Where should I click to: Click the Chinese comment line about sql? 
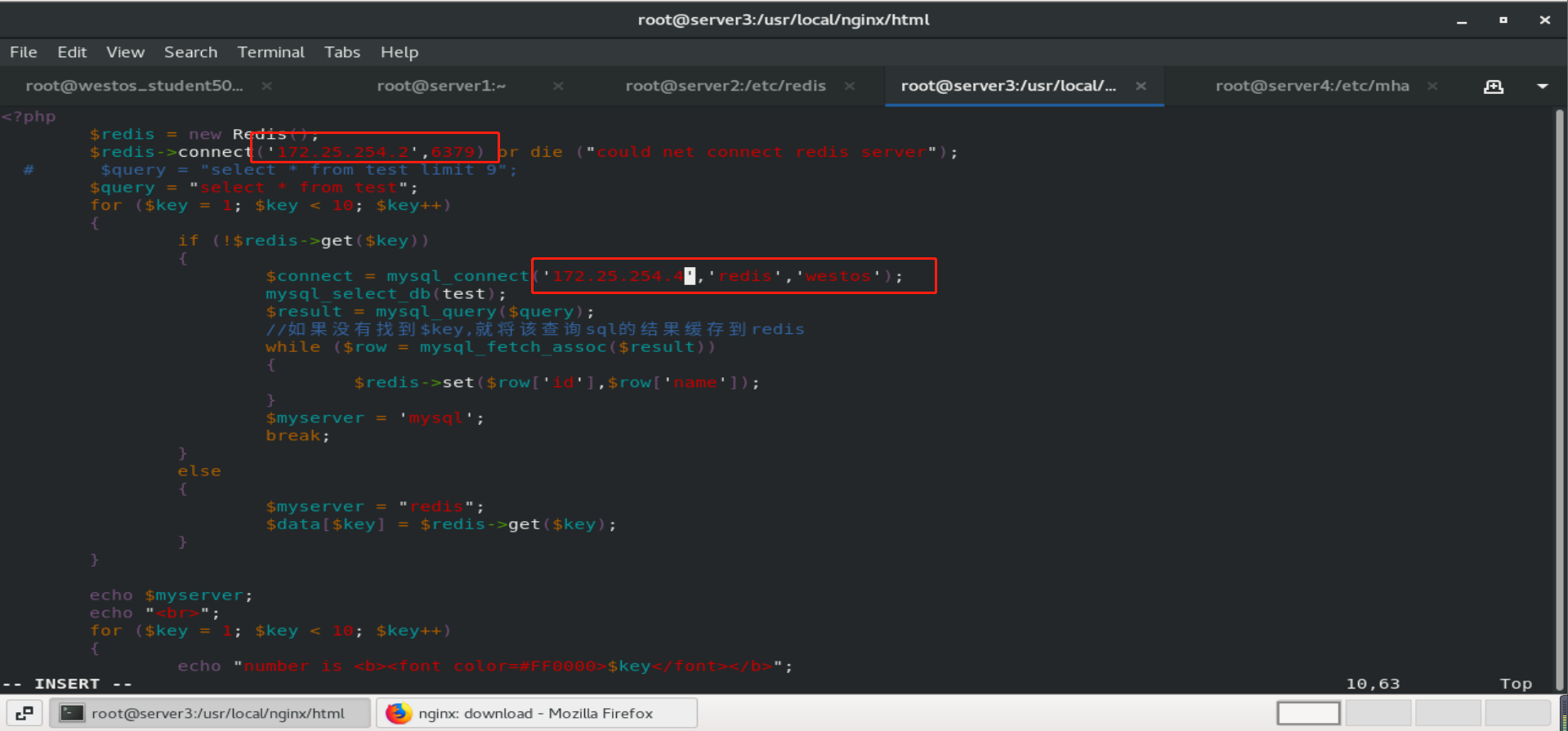click(535, 329)
